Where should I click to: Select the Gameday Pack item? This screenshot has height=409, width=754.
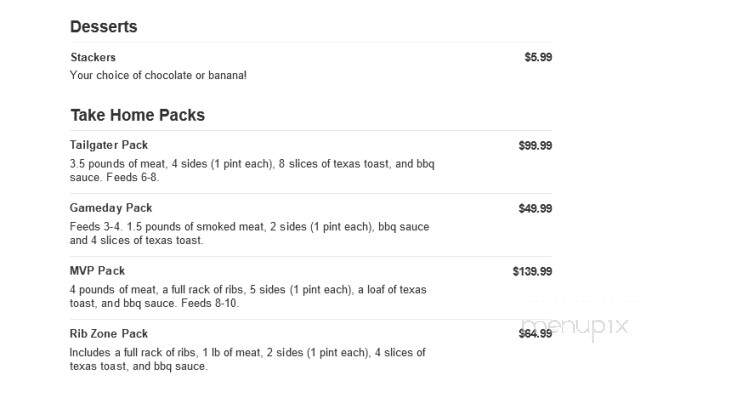pyautogui.click(x=111, y=208)
